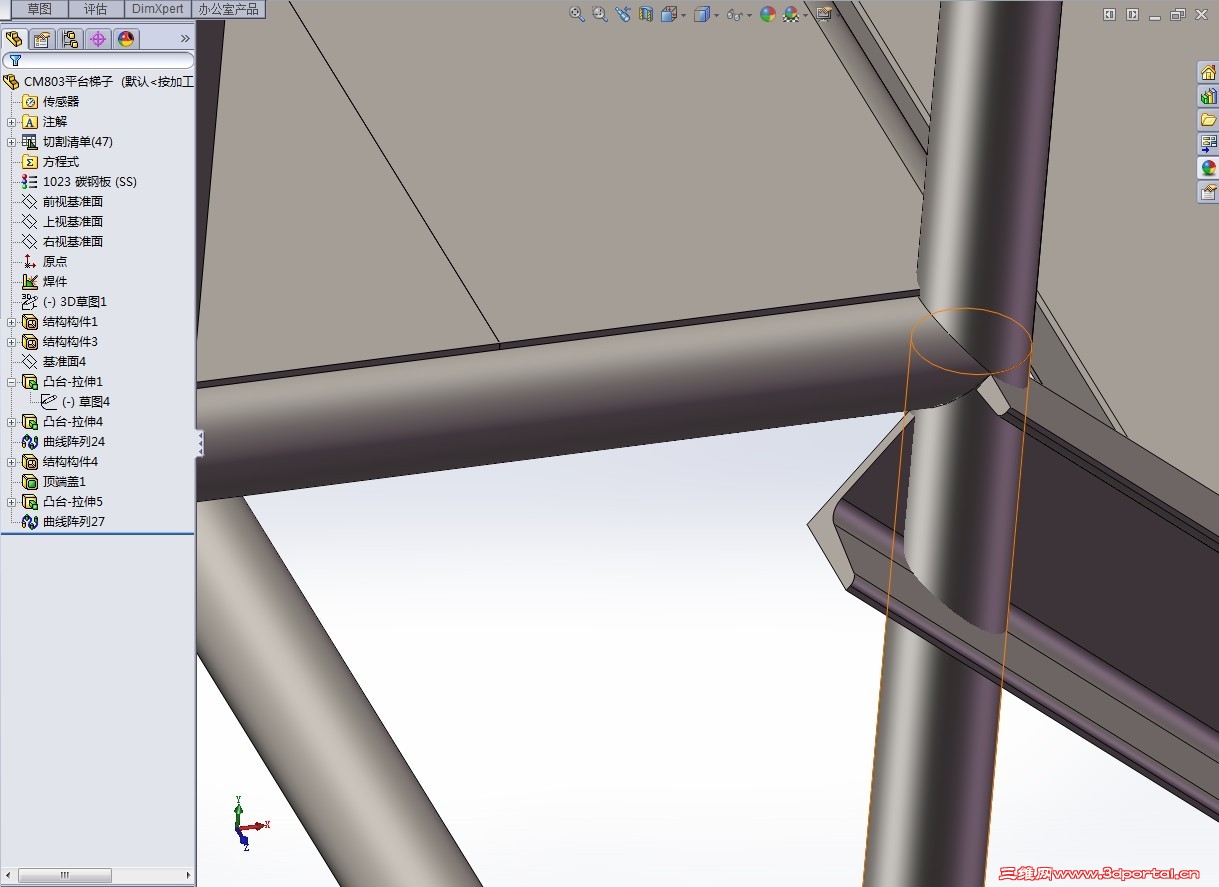Select the 方程式 folder

tap(50, 162)
